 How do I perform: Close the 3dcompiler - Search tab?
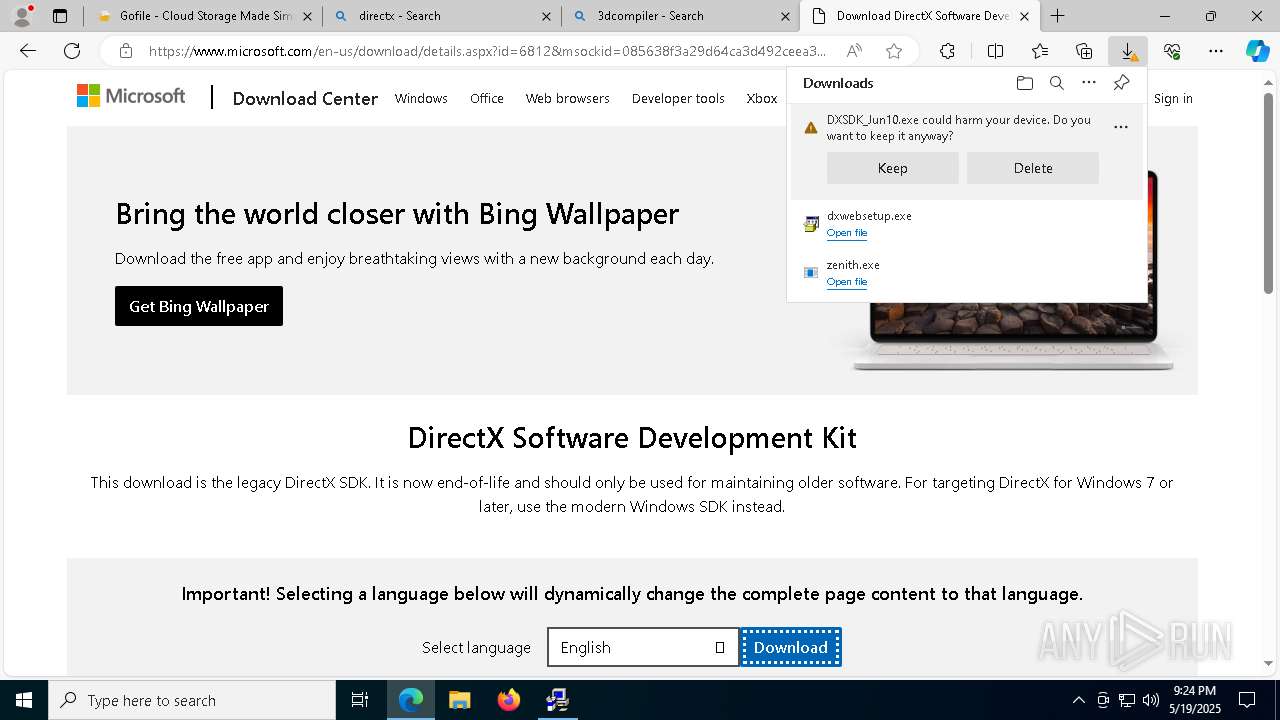coord(785,16)
